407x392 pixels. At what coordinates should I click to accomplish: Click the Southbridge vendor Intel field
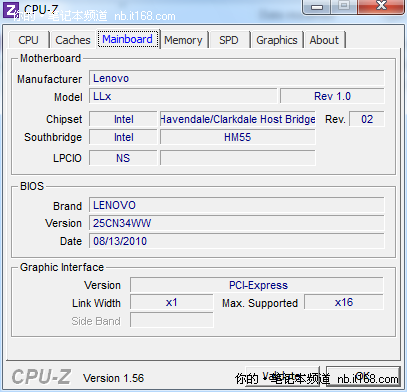point(123,137)
